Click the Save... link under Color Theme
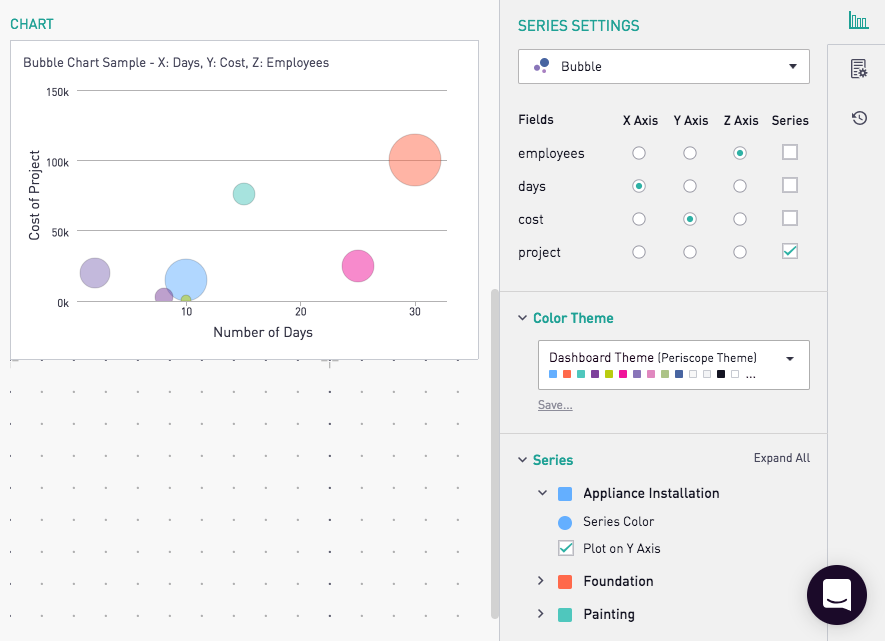Screen dimensions: 885x641 [x=554, y=404]
